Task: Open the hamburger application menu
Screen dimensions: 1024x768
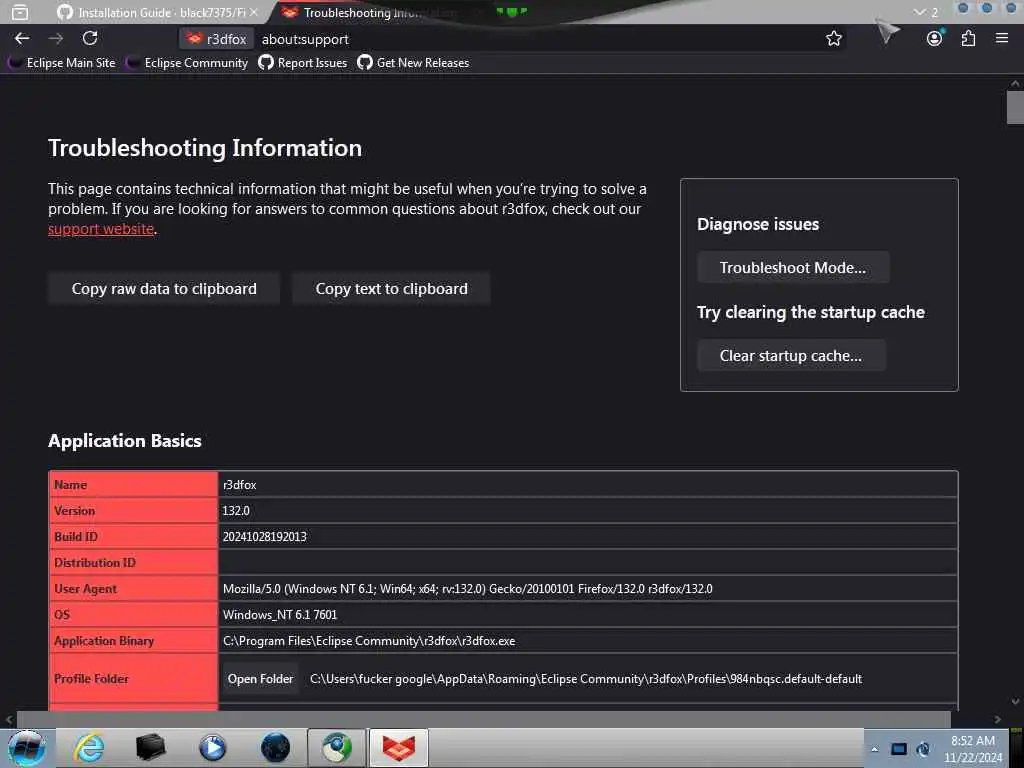Action: tap(1002, 39)
